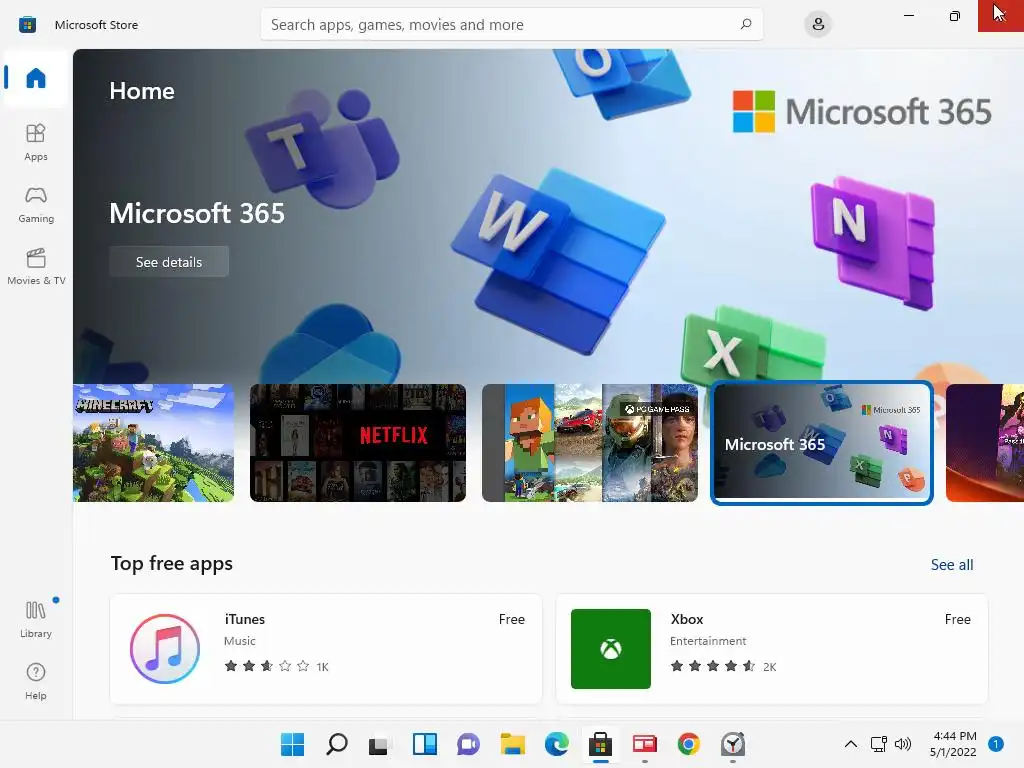
Task: Click the Free price label on iTunes
Action: click(511, 619)
